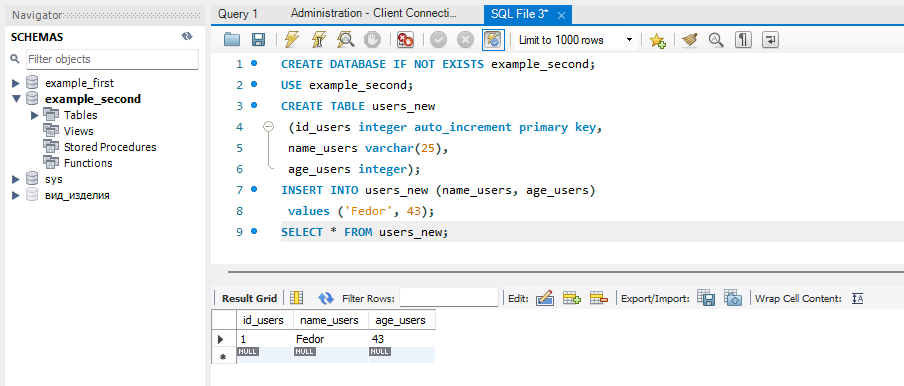
Task: Open Administration - Client Connections tab
Action: pyautogui.click(x=374, y=13)
